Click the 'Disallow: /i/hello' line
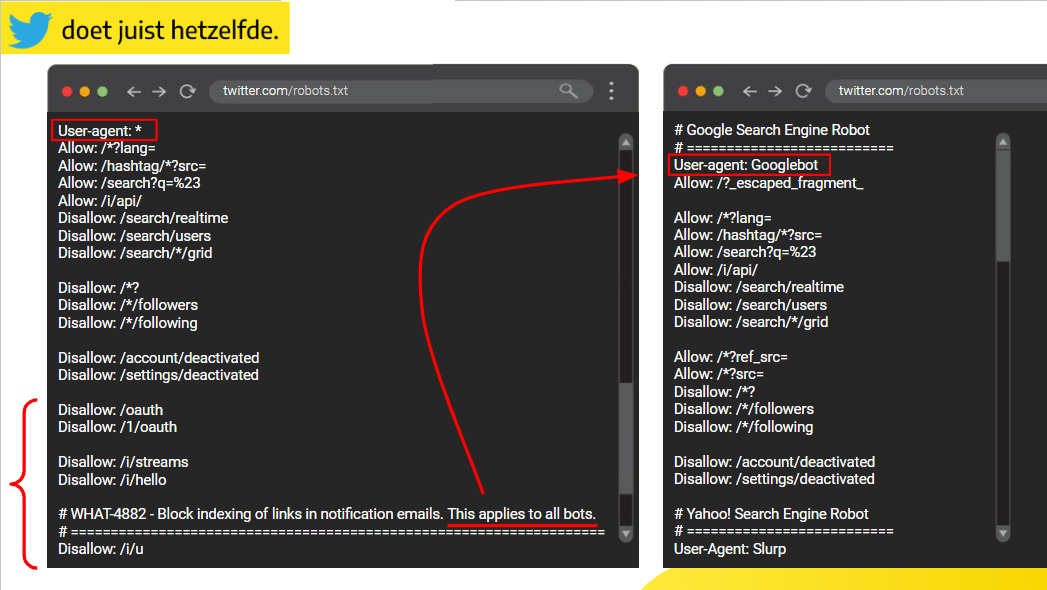The height and width of the screenshot is (590, 1047). 112,480
